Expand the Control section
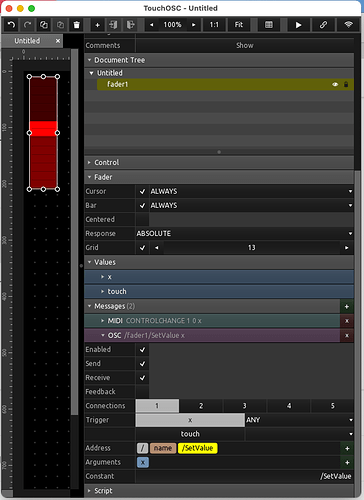Image resolution: width=364 pixels, height=500 pixels. [x=89, y=162]
